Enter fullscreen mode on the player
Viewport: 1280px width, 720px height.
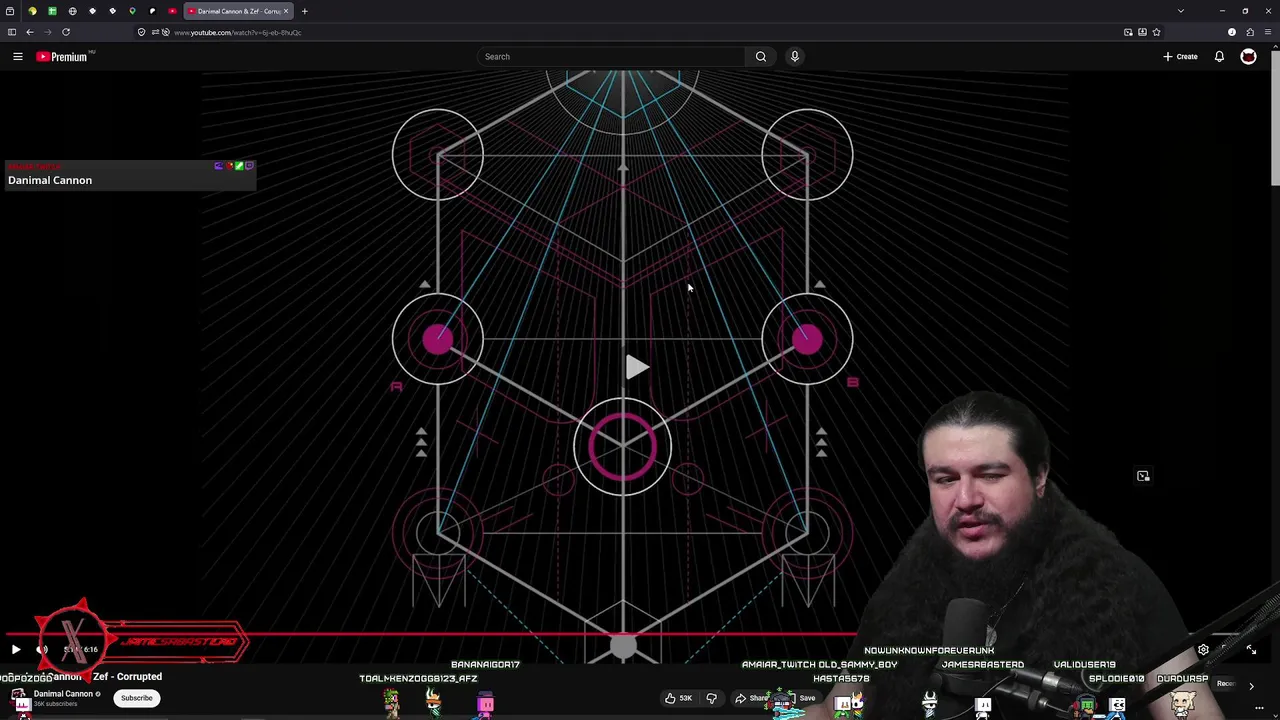[1251, 650]
